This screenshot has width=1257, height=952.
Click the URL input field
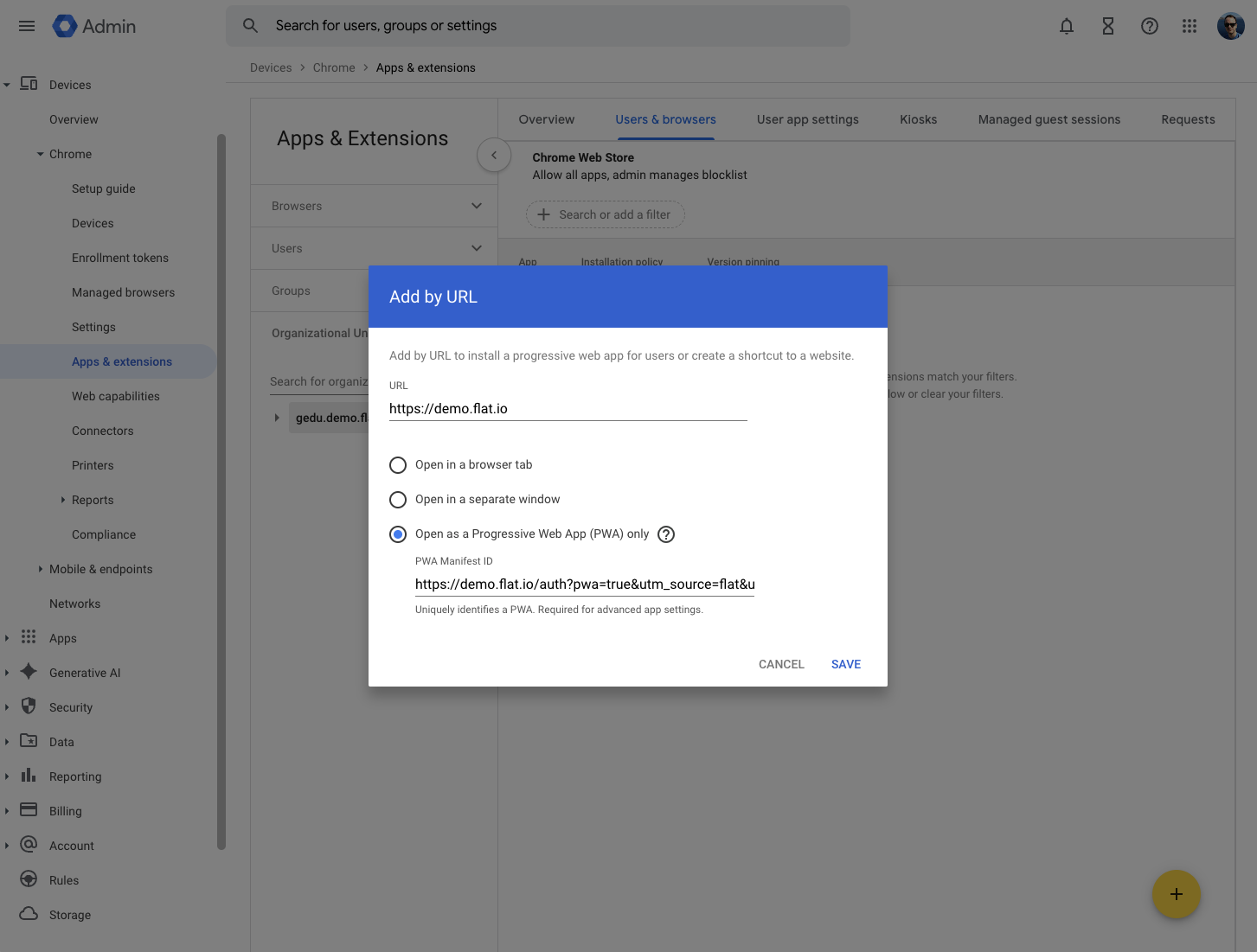coord(567,408)
